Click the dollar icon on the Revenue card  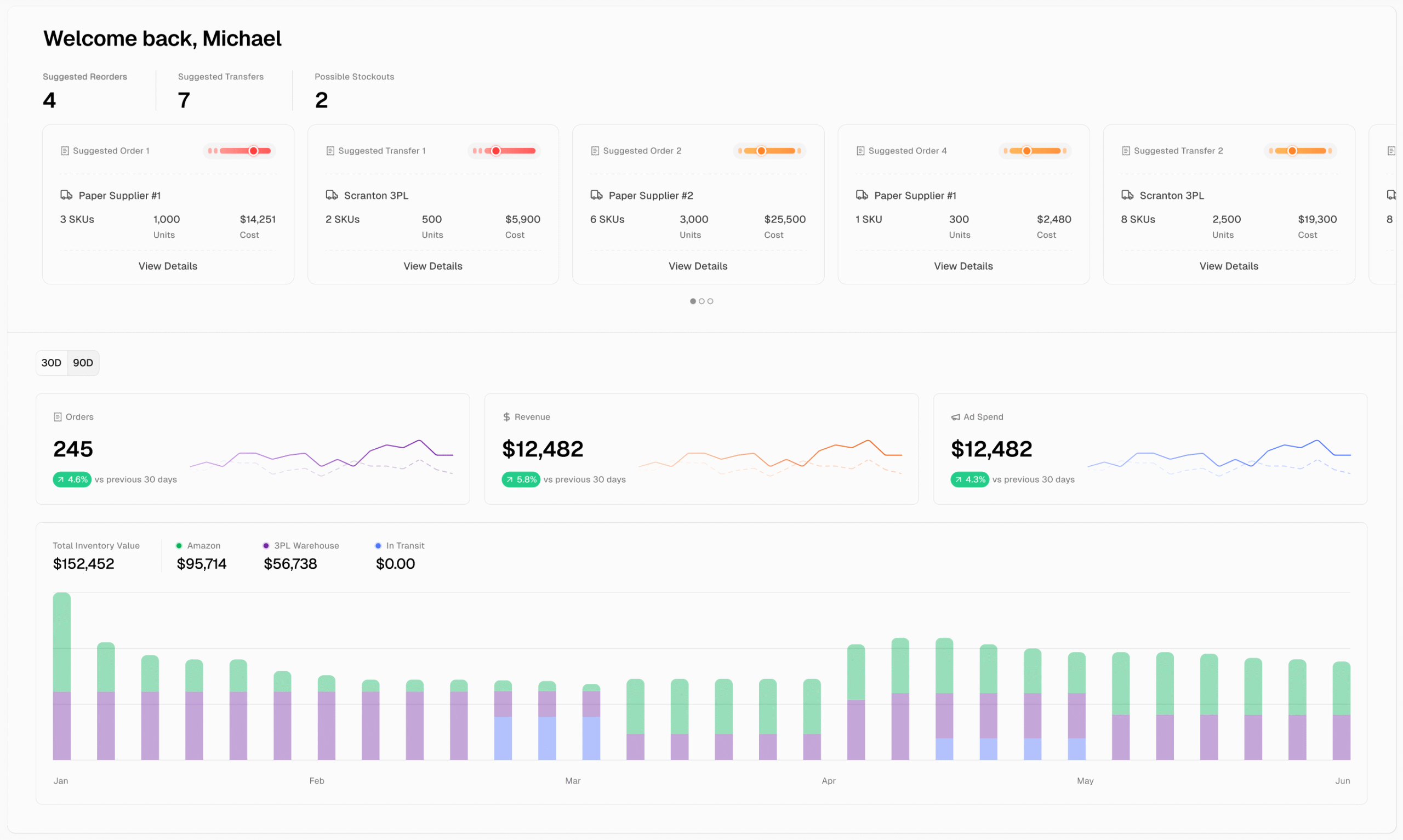pos(506,416)
